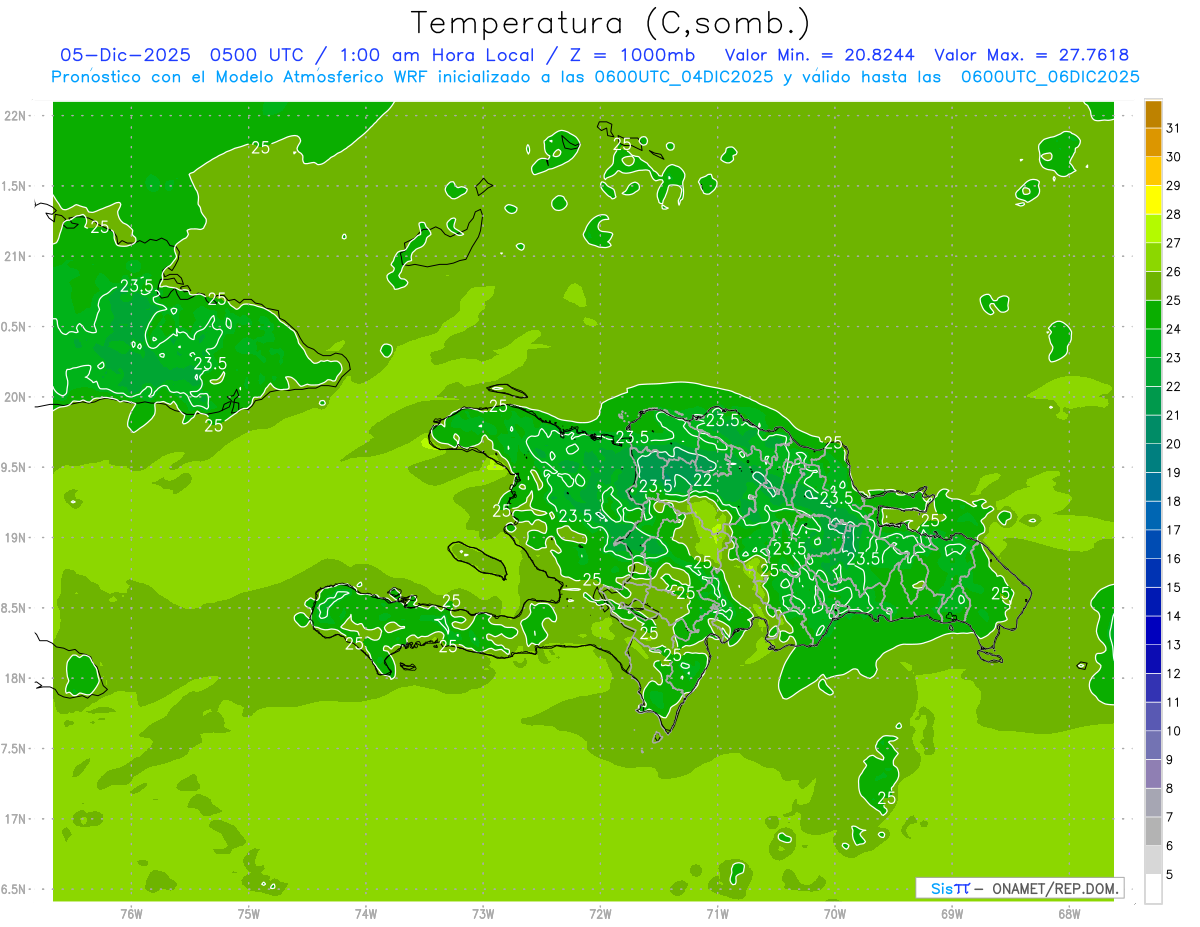
Task: Select valid-until time "0600UTC_06DIC2025"
Action: click(1050, 77)
